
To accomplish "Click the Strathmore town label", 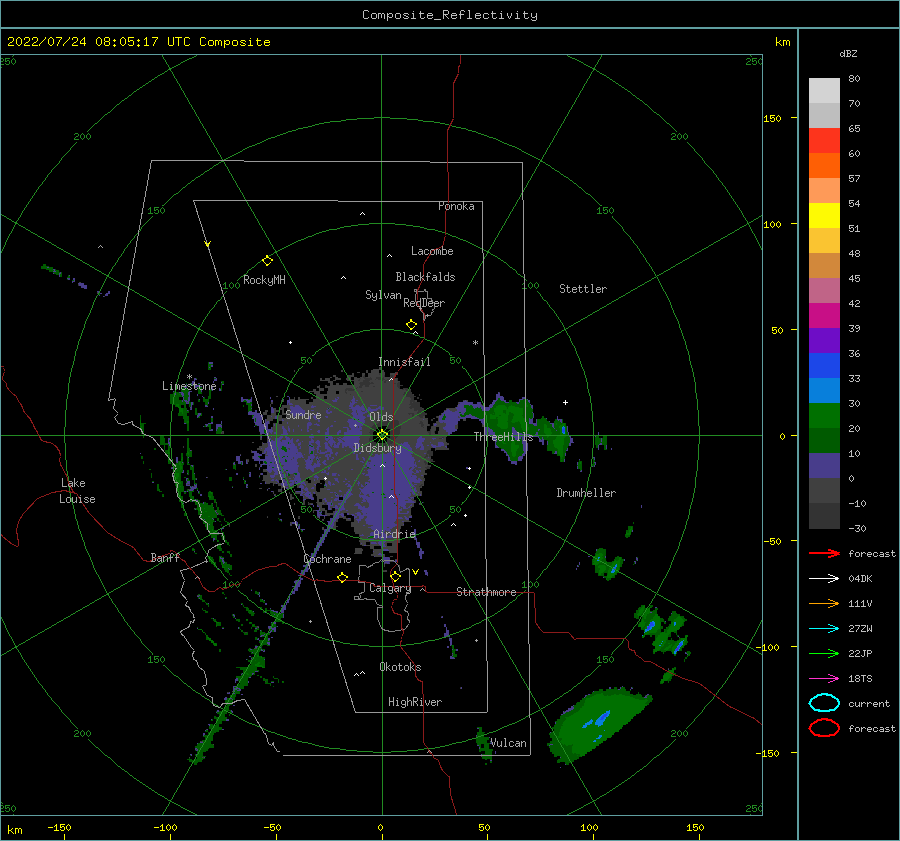I will [486, 592].
